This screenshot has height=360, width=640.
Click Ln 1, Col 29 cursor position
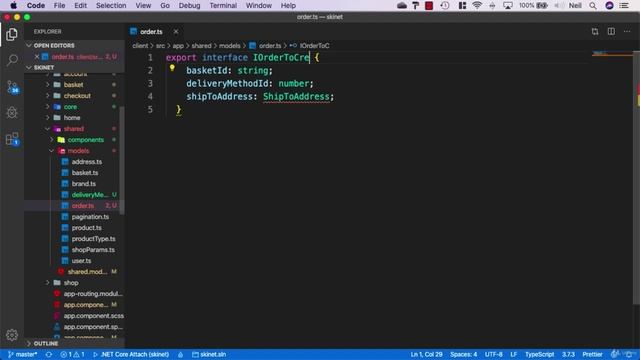(x=426, y=354)
